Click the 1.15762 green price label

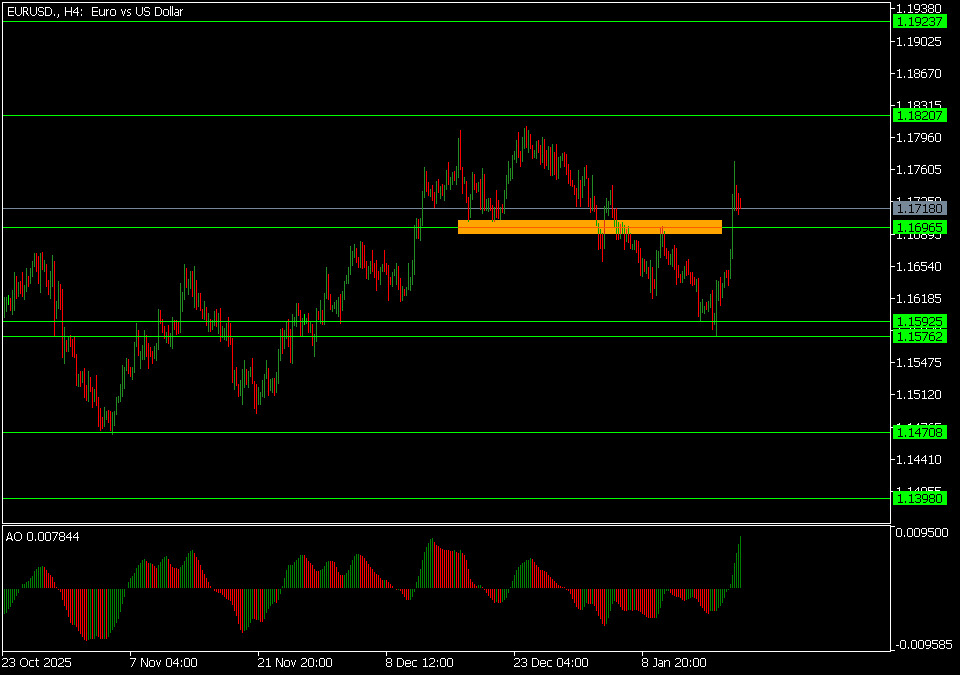[918, 337]
